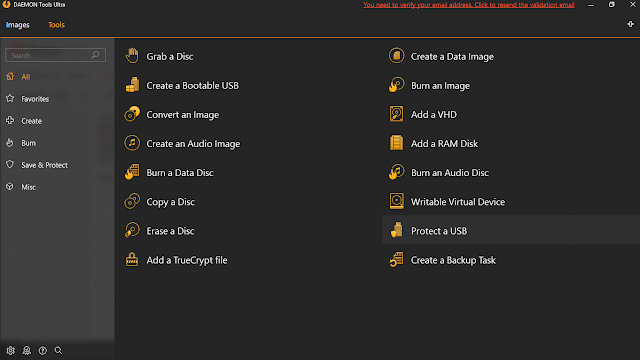Click the Grab a Disc hand icon
Screen dimensions: 640x360
tap(132, 56)
